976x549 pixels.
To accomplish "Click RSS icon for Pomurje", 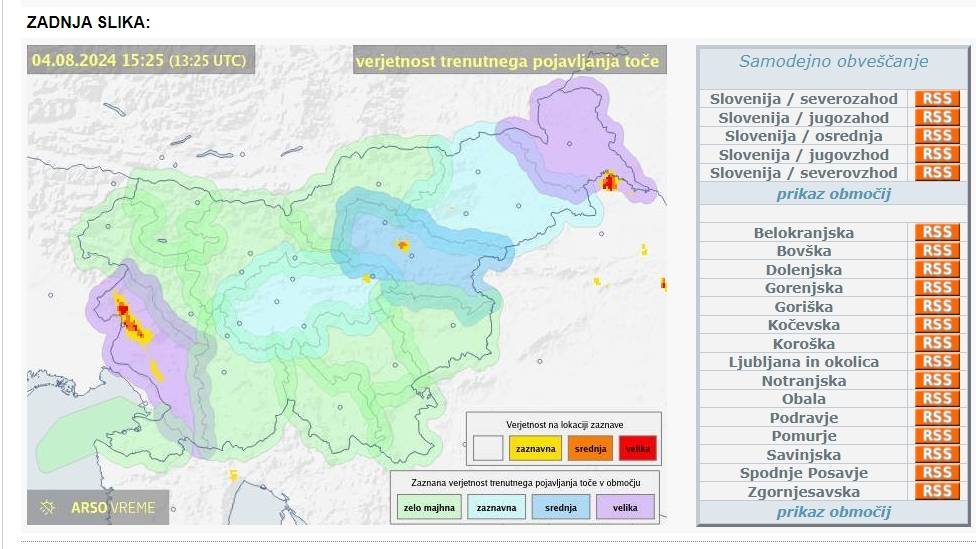I will (936, 436).
